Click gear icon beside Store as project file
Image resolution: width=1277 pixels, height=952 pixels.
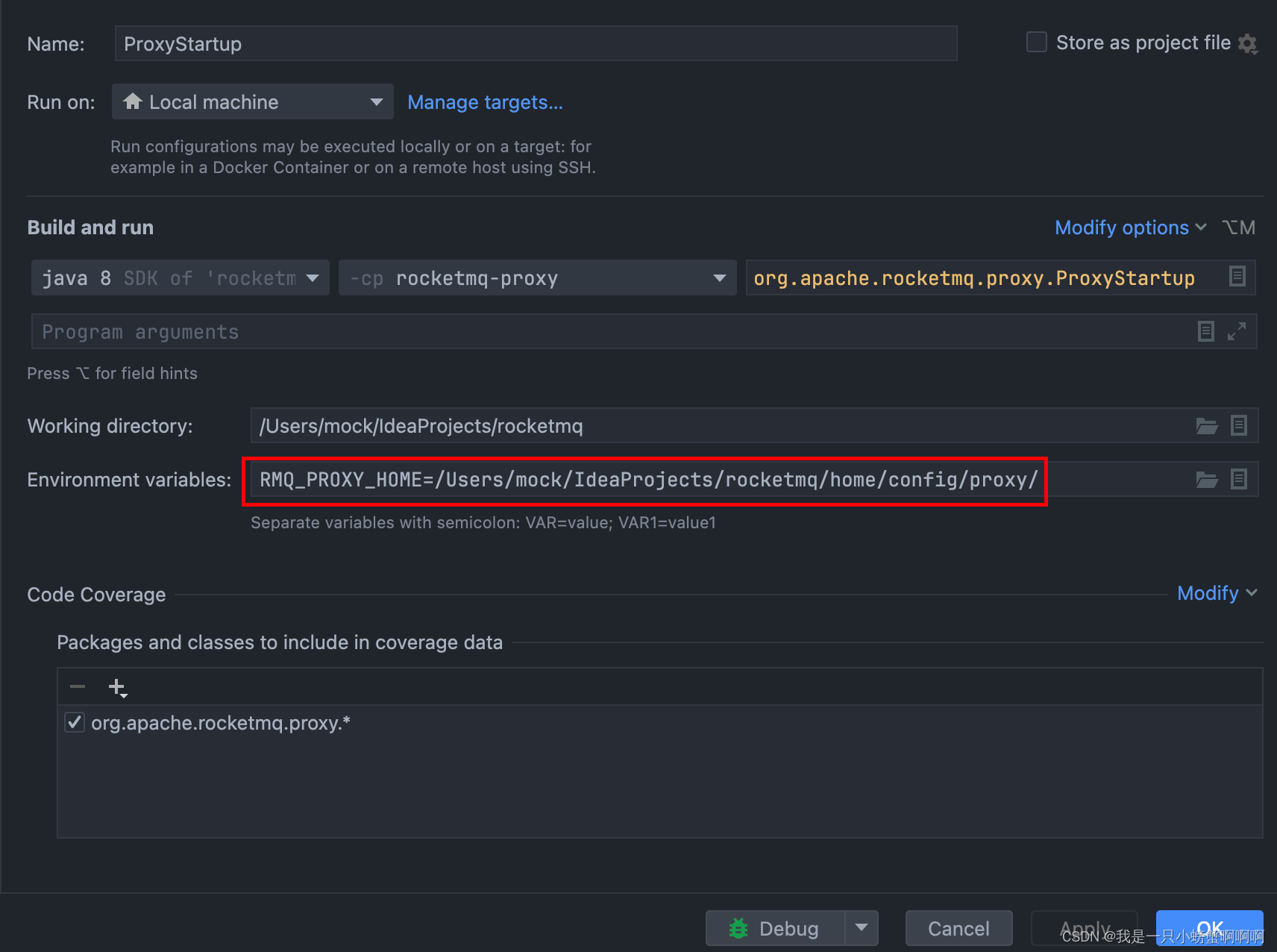(x=1247, y=43)
